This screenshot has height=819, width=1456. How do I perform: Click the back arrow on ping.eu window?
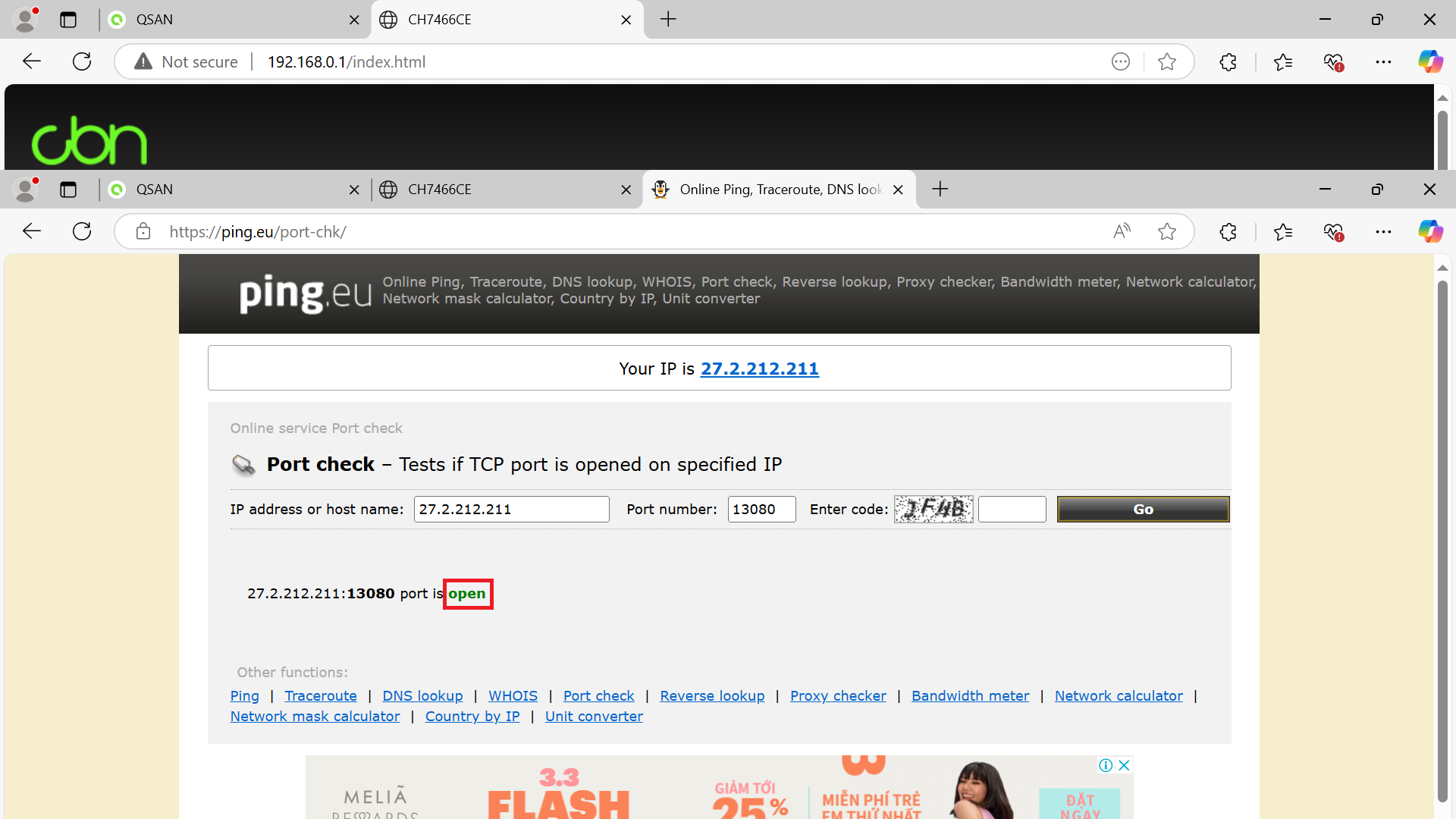32,231
